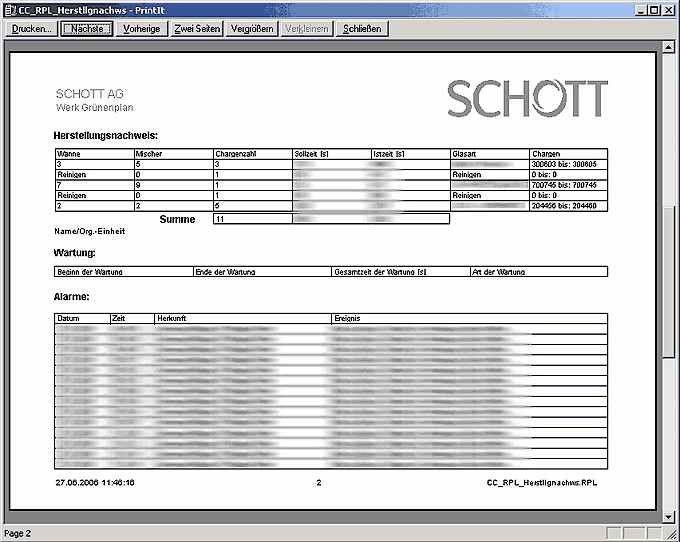Go to next page with Nächste
Screen dimensions: 680x542
(x=87, y=29)
